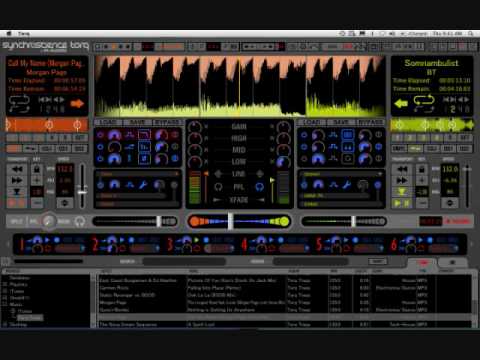Click the yellow cue button on right deck

click(x=402, y=192)
